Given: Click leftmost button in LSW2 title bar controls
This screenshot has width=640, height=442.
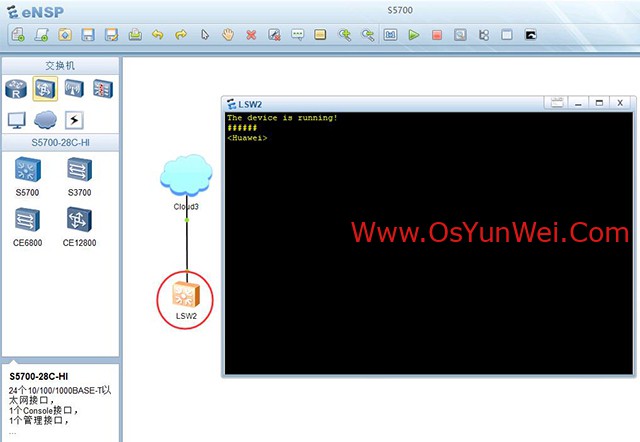Looking at the screenshot, I should [557, 103].
